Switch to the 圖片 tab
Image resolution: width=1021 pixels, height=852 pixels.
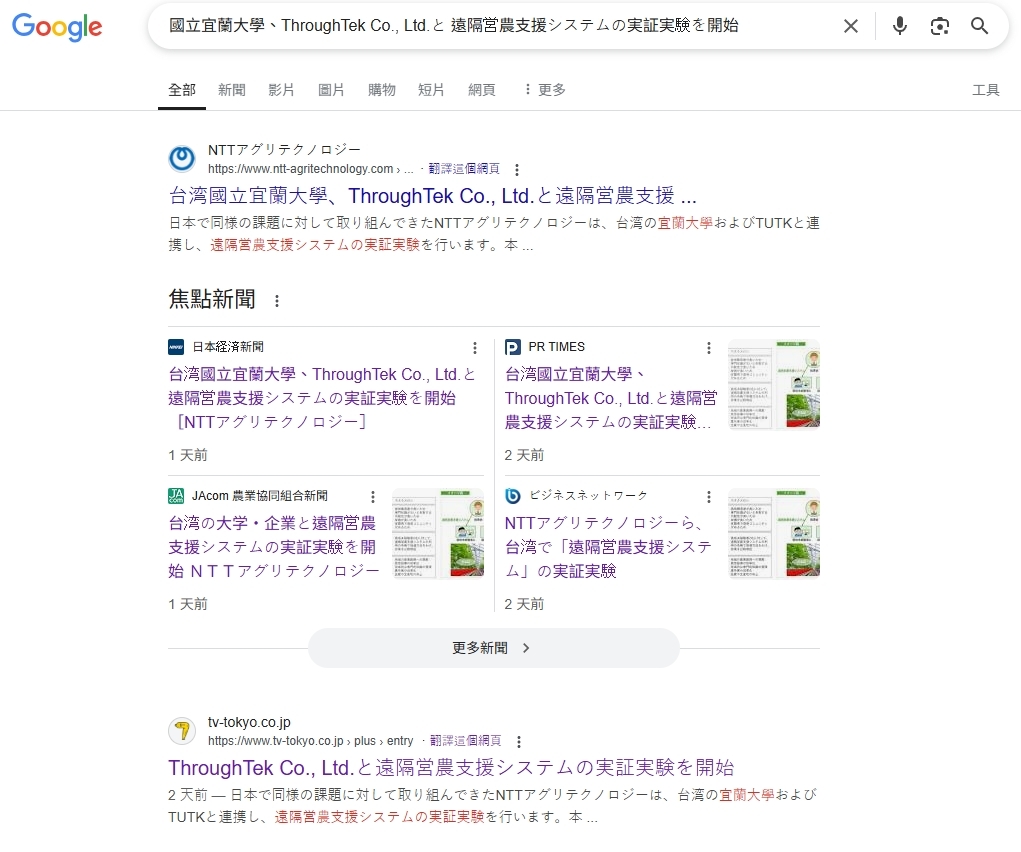[331, 90]
